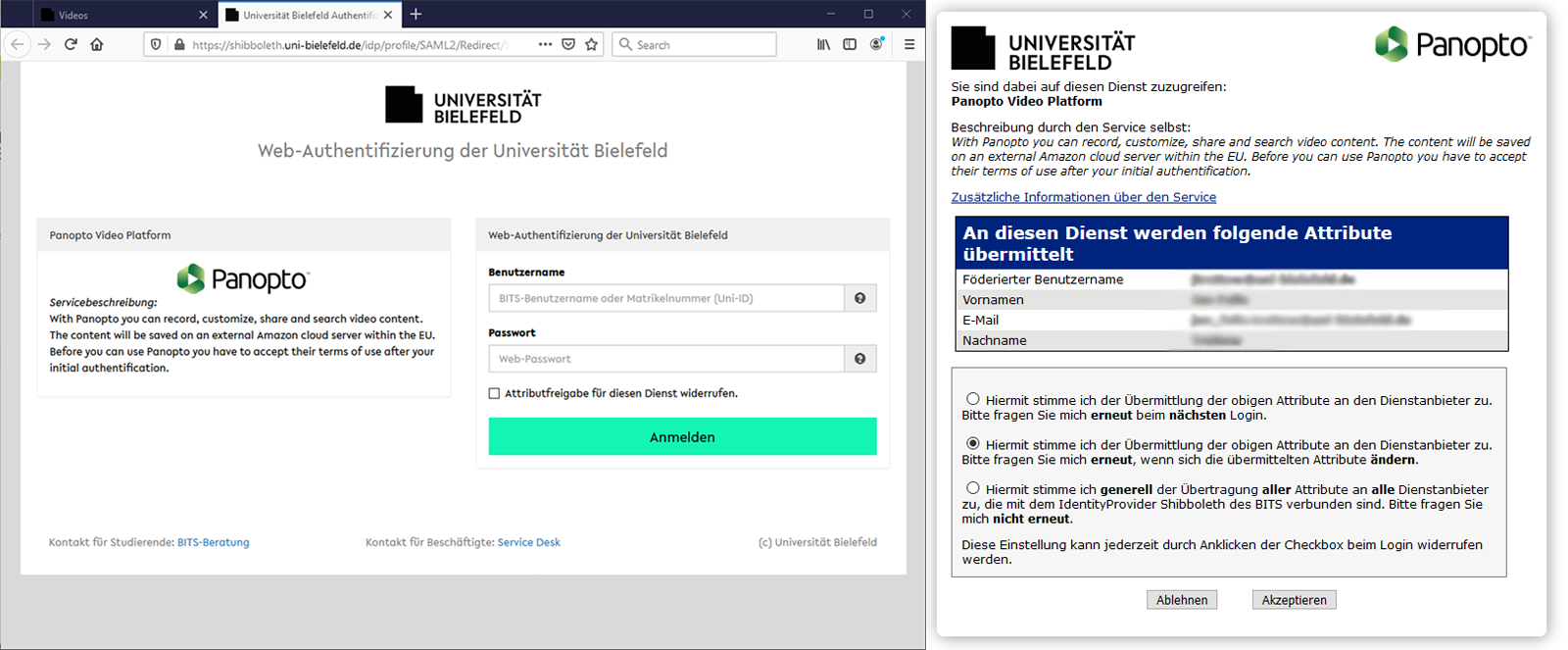Reload the page with the refresh icon
The image size is (1568, 650).
71,44
